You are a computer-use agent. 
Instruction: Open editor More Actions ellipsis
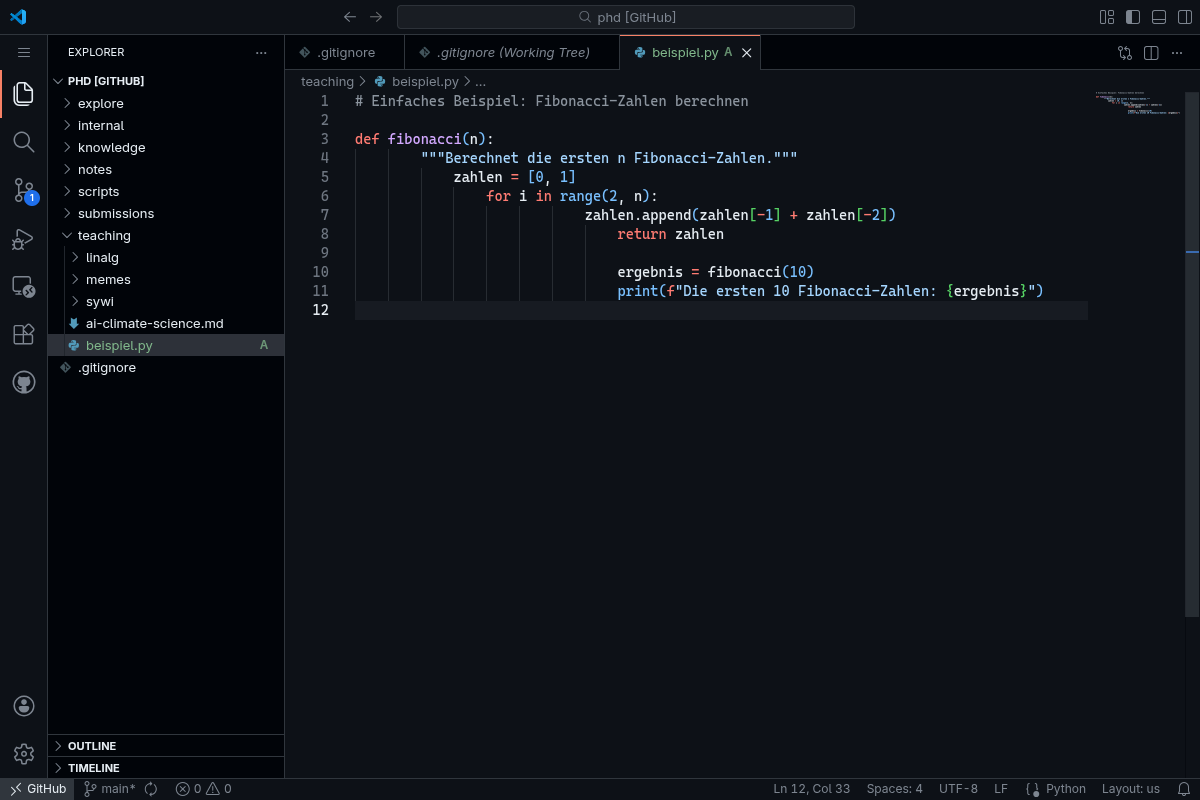coord(1177,53)
